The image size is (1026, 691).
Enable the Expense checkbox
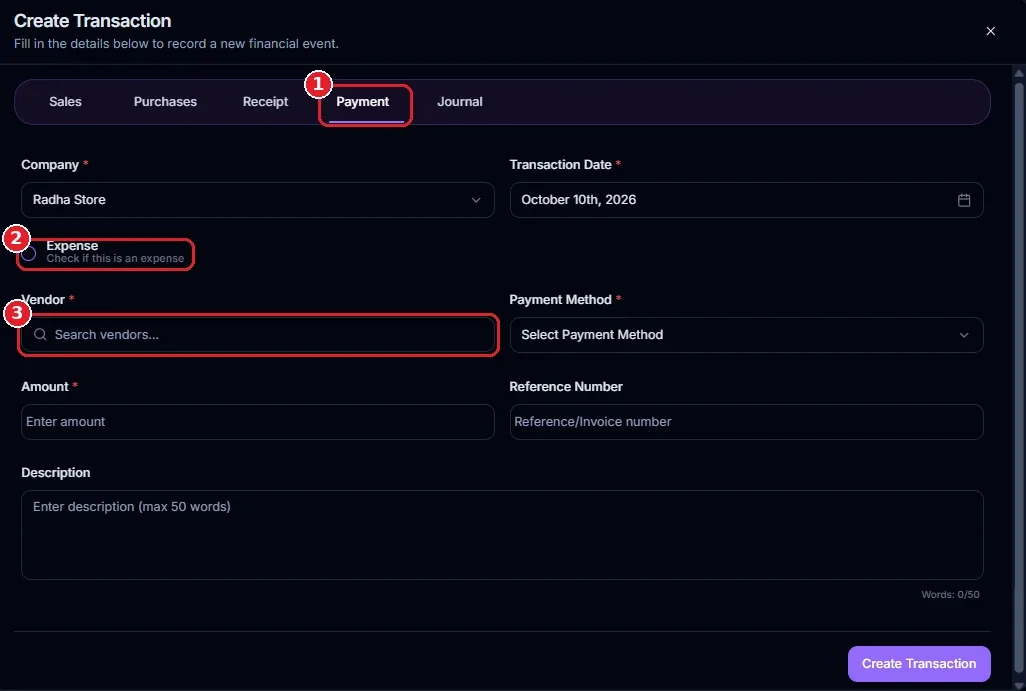28,253
